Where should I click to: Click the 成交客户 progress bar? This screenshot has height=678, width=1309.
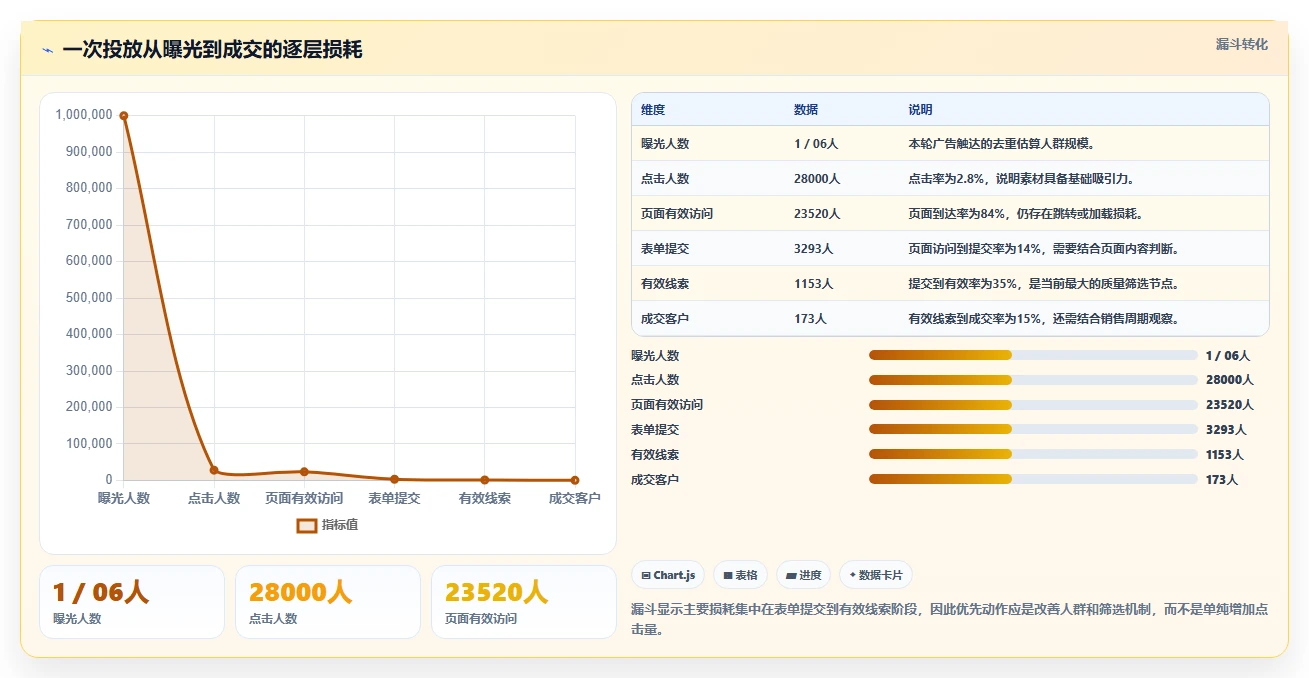coord(1033,479)
